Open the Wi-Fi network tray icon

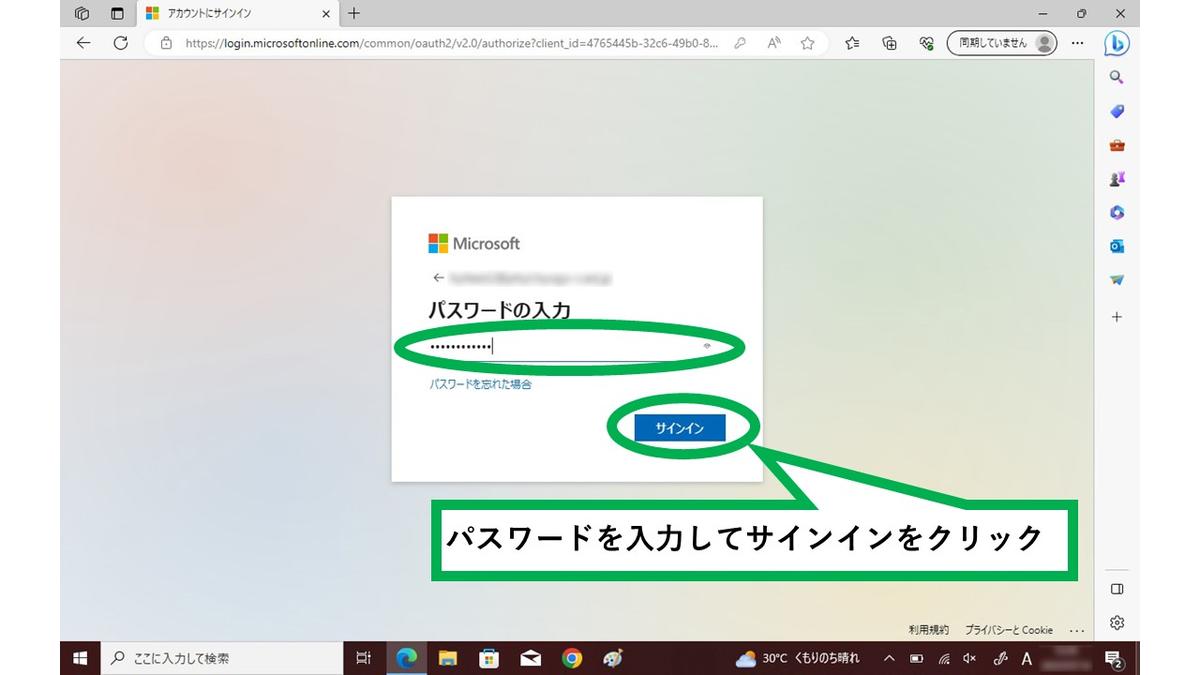pyautogui.click(x=944, y=658)
